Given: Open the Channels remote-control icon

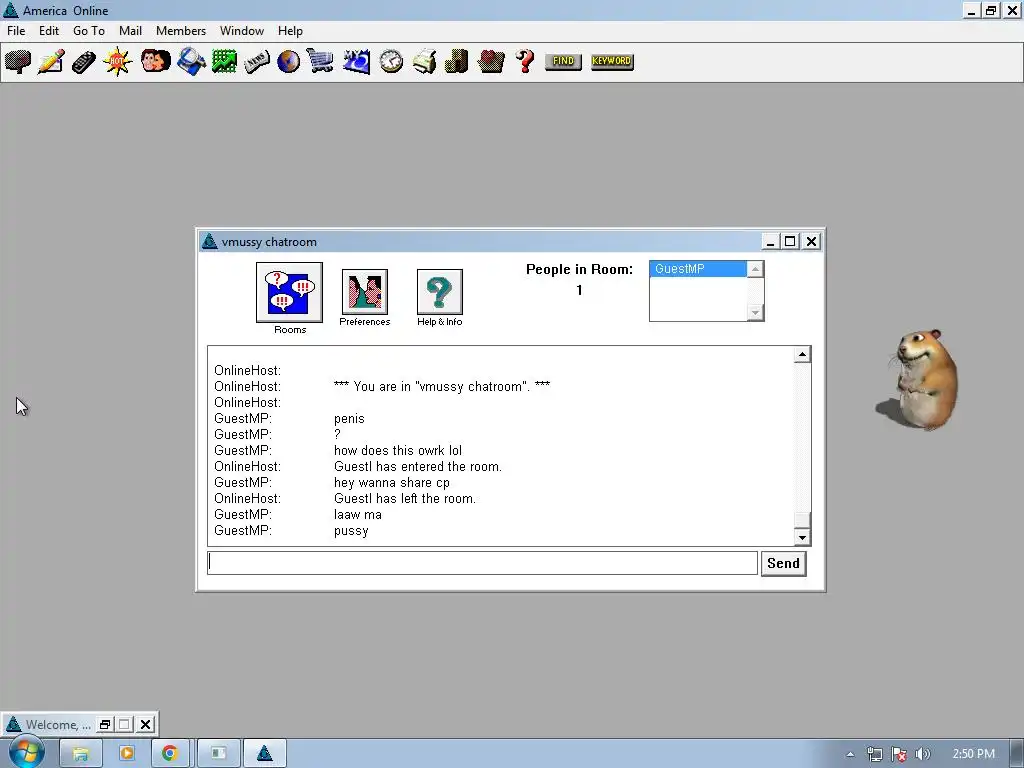Looking at the screenshot, I should coord(84,62).
